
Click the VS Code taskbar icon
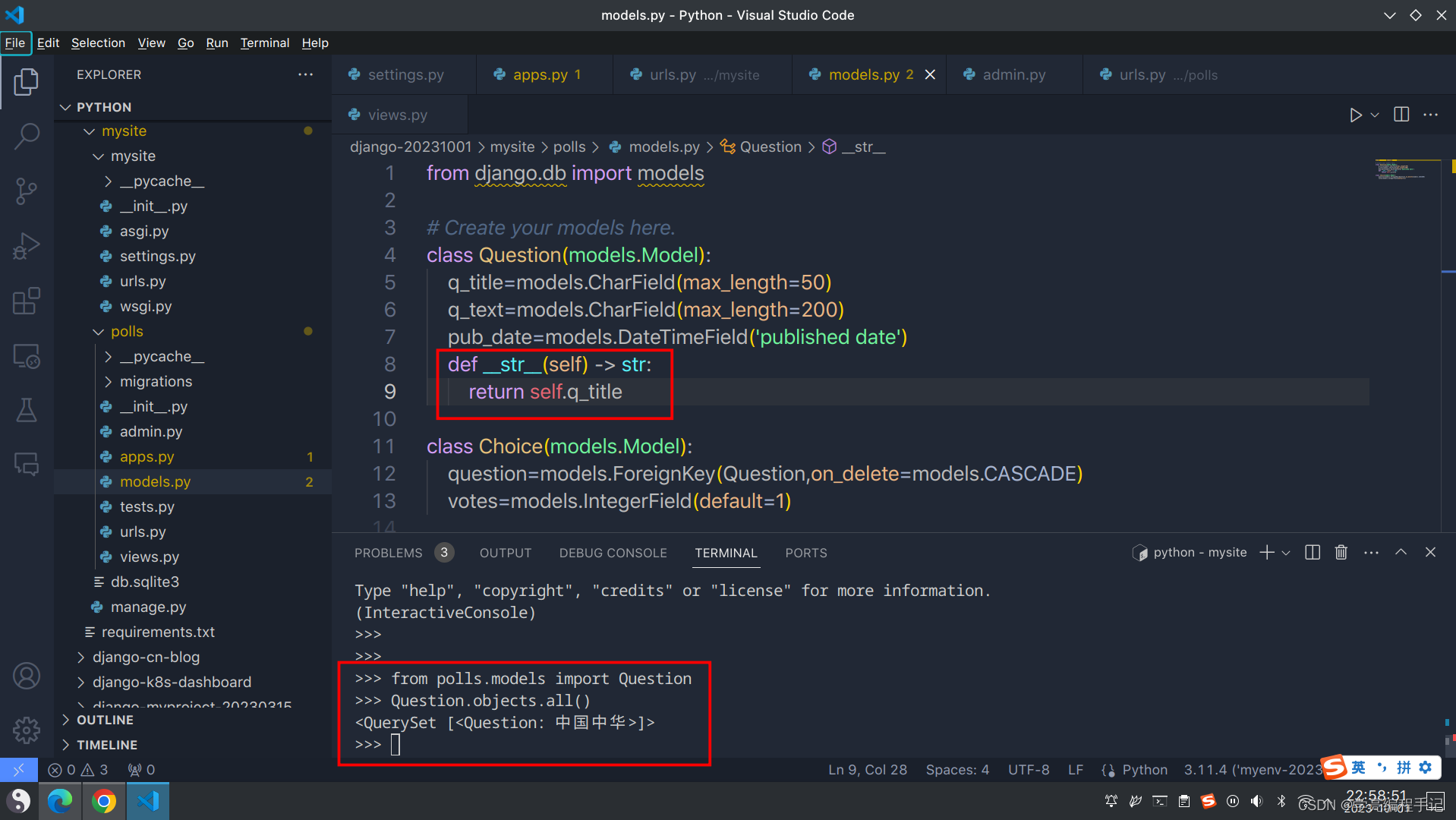click(x=148, y=801)
